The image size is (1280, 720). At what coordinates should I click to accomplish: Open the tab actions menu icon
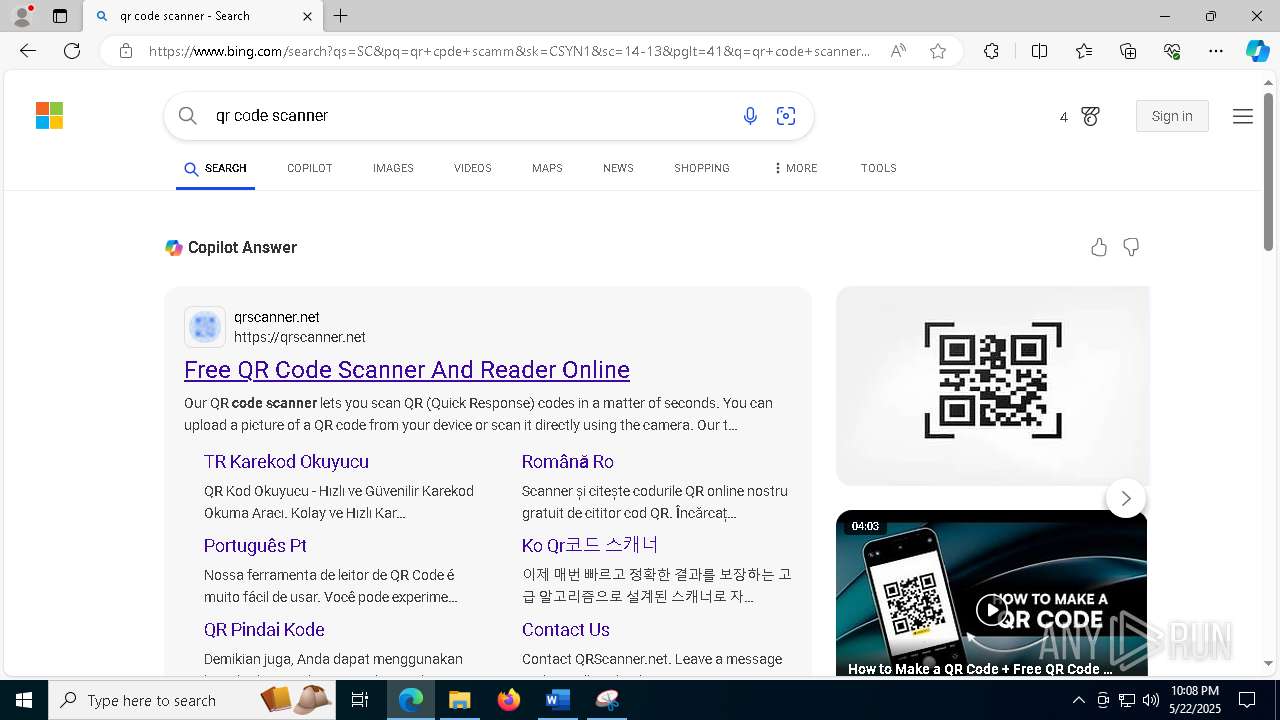pos(60,16)
